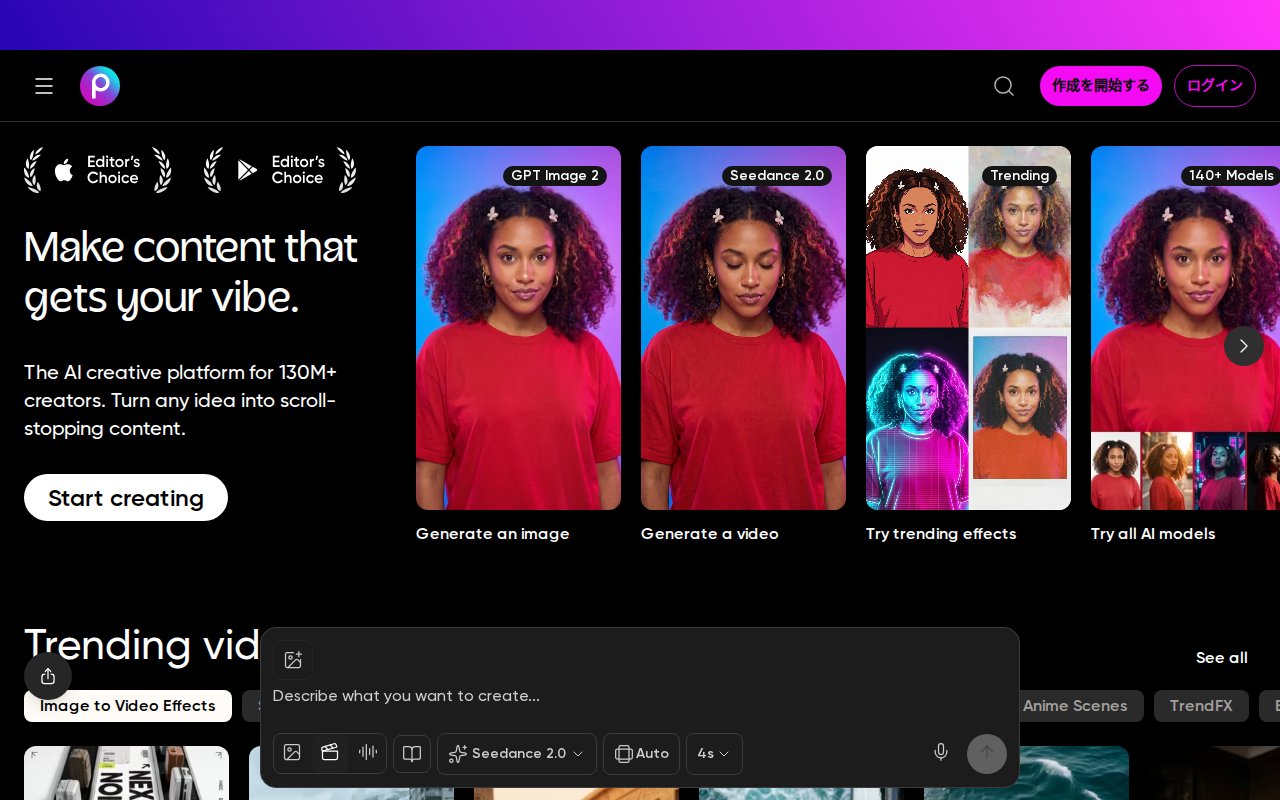Select video generation mode icon
Viewport: 1280px width, 800px height.
click(x=330, y=753)
